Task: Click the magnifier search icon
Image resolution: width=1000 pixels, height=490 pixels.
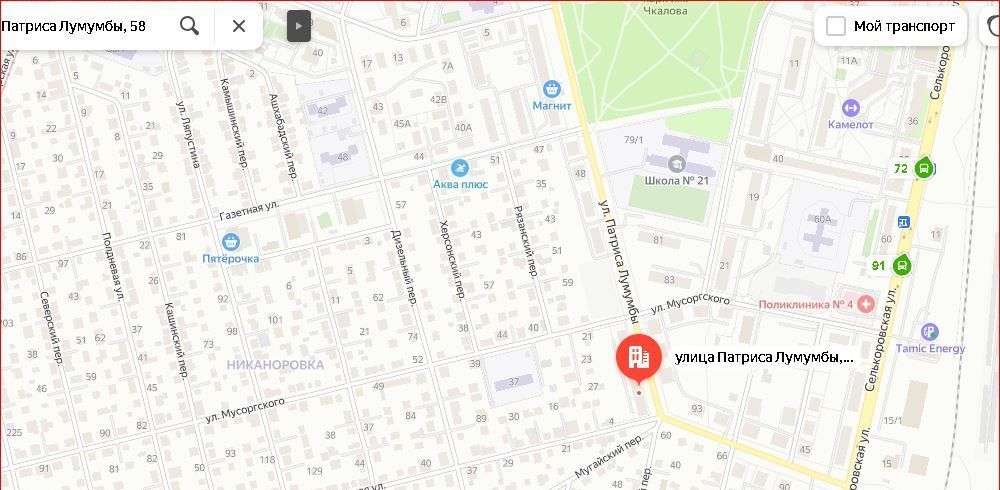Action: click(189, 26)
